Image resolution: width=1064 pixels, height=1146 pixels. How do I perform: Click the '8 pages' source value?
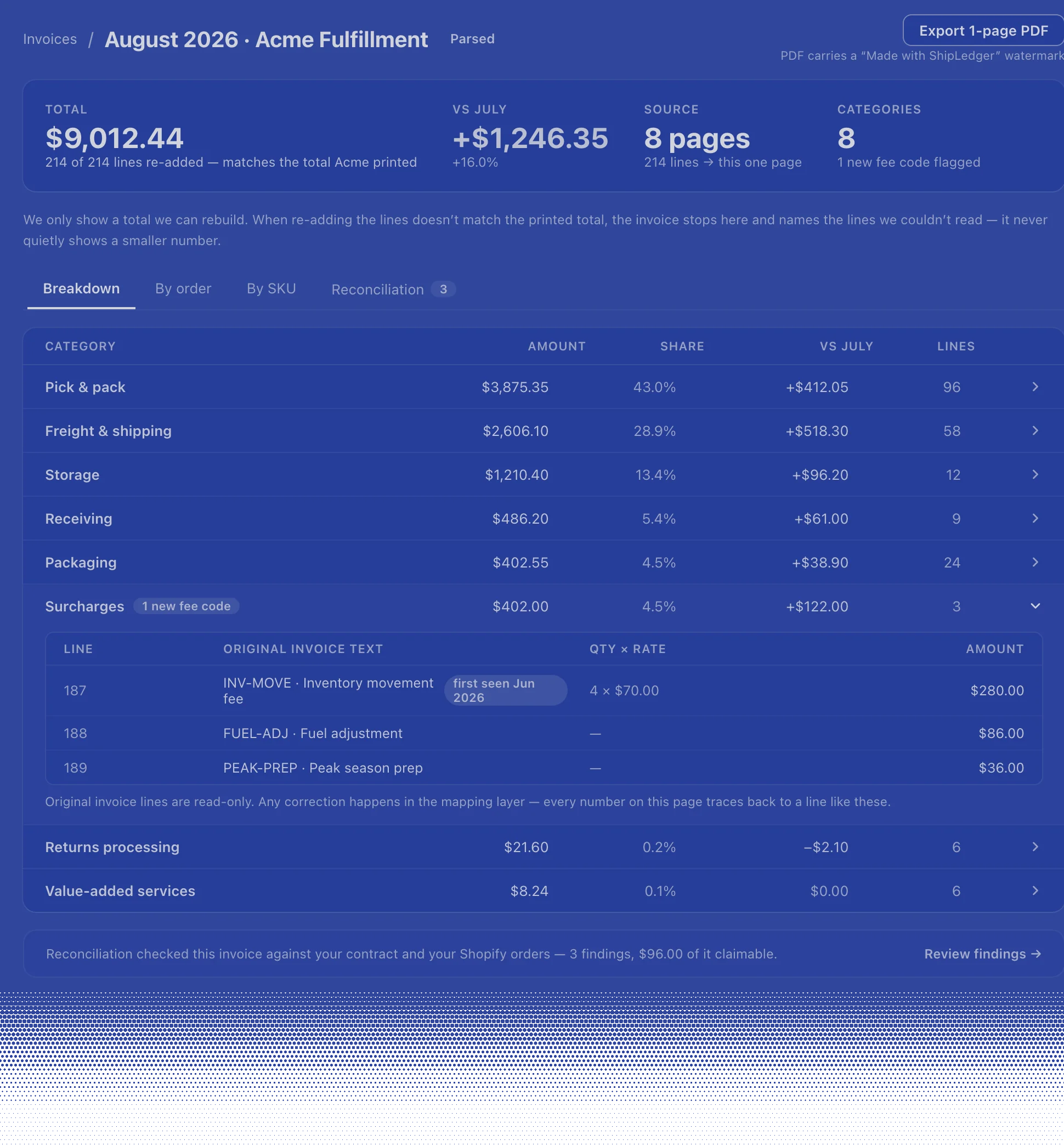click(697, 138)
